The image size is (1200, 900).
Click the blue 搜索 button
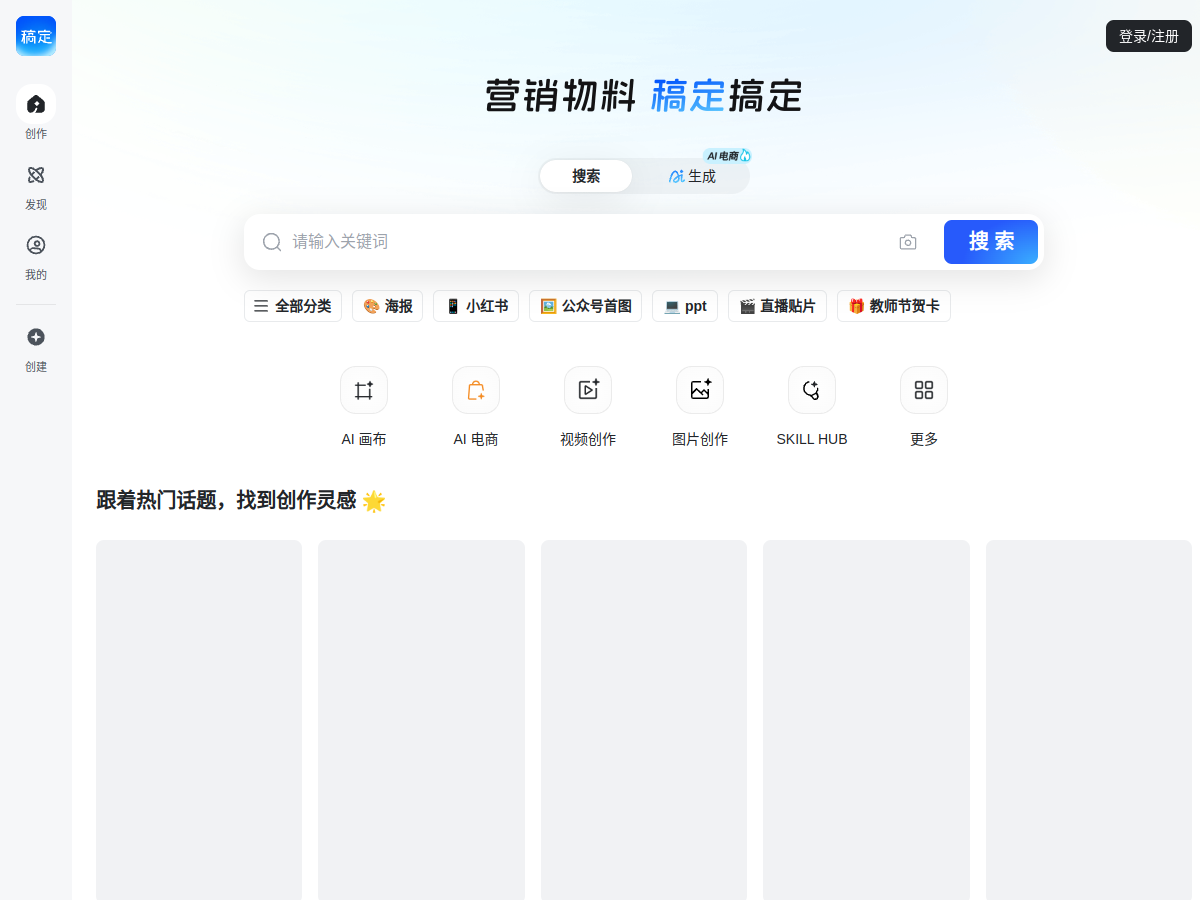[991, 242]
